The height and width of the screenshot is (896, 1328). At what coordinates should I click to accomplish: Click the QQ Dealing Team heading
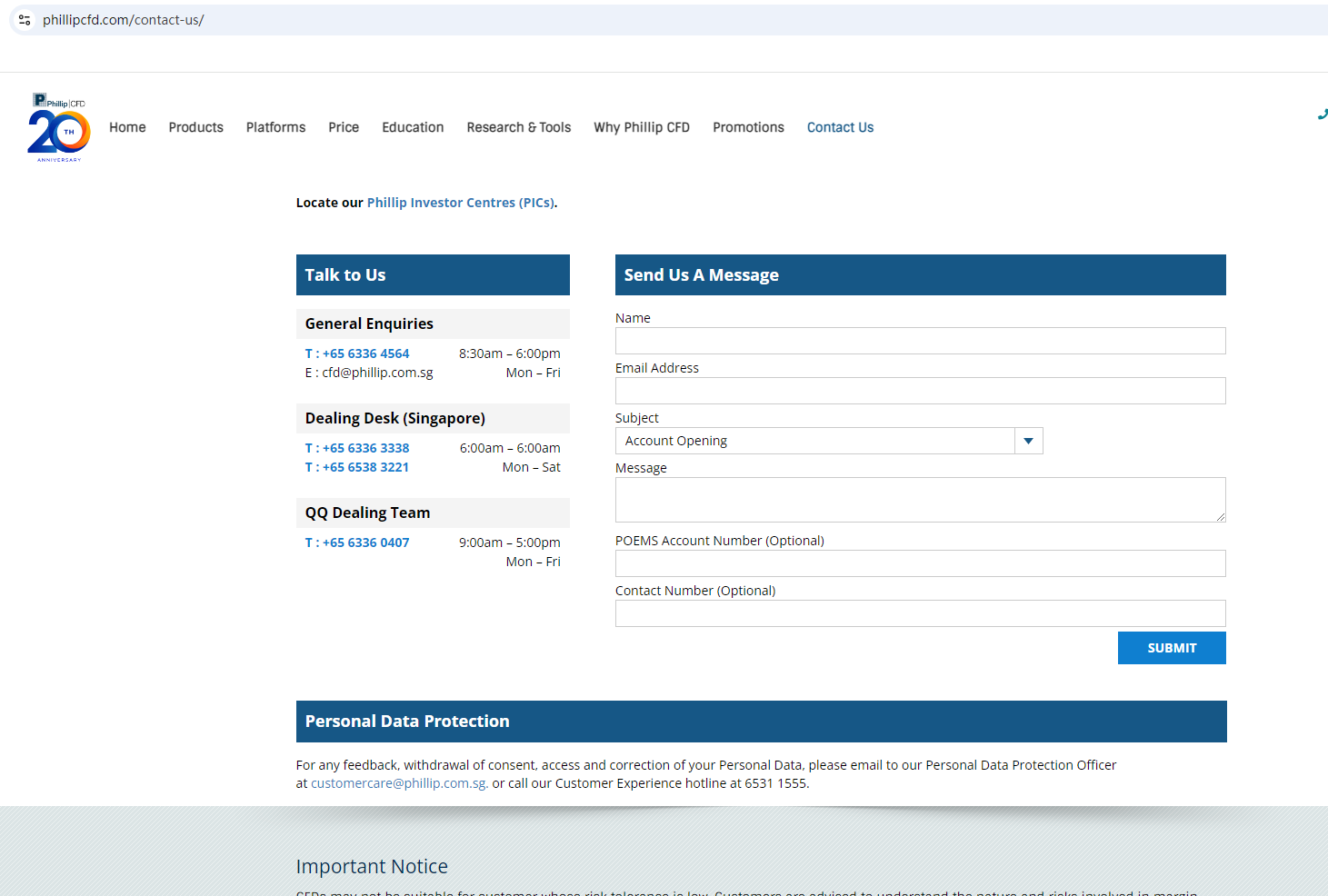pyautogui.click(x=368, y=513)
